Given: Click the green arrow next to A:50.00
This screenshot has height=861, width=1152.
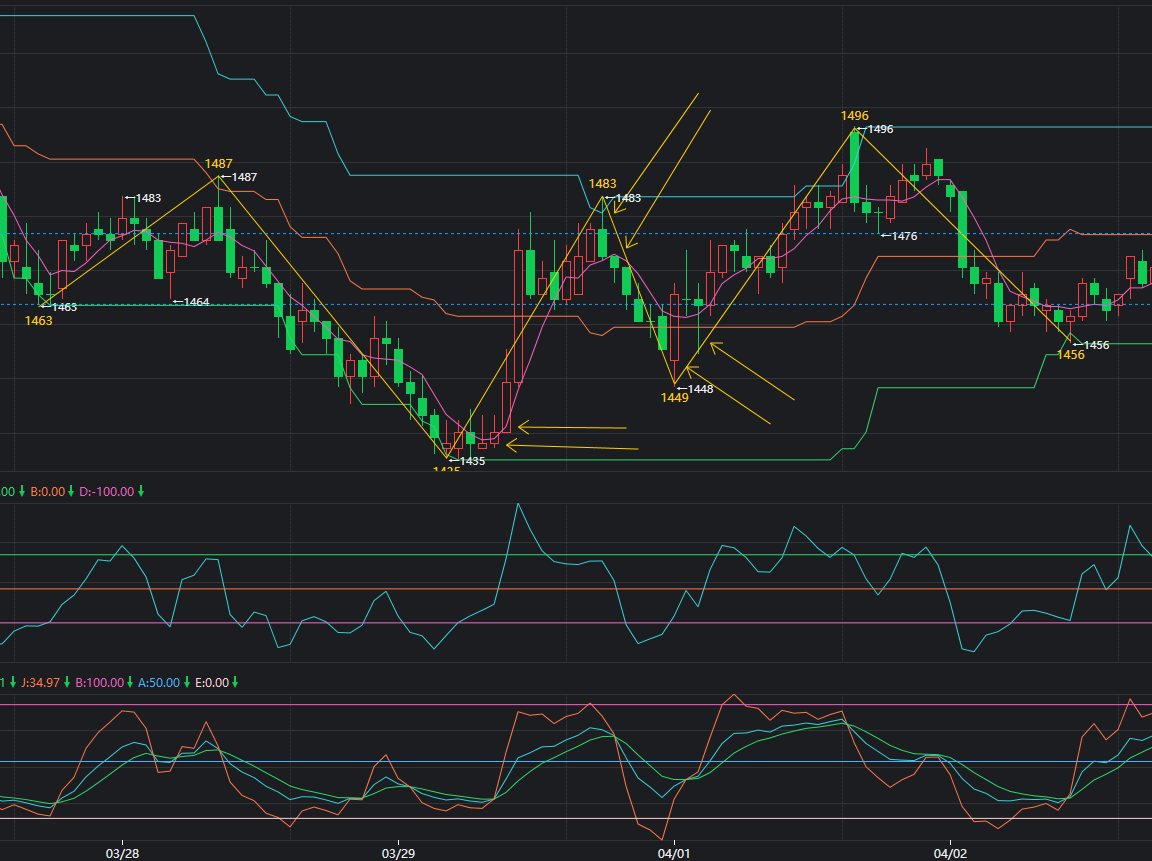Looking at the screenshot, I should click(186, 683).
